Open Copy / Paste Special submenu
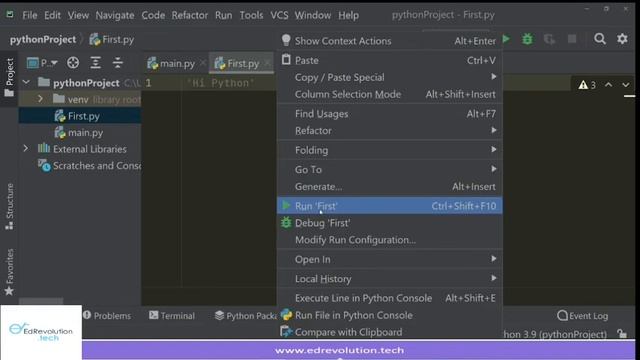The image size is (640, 360). 389,77
